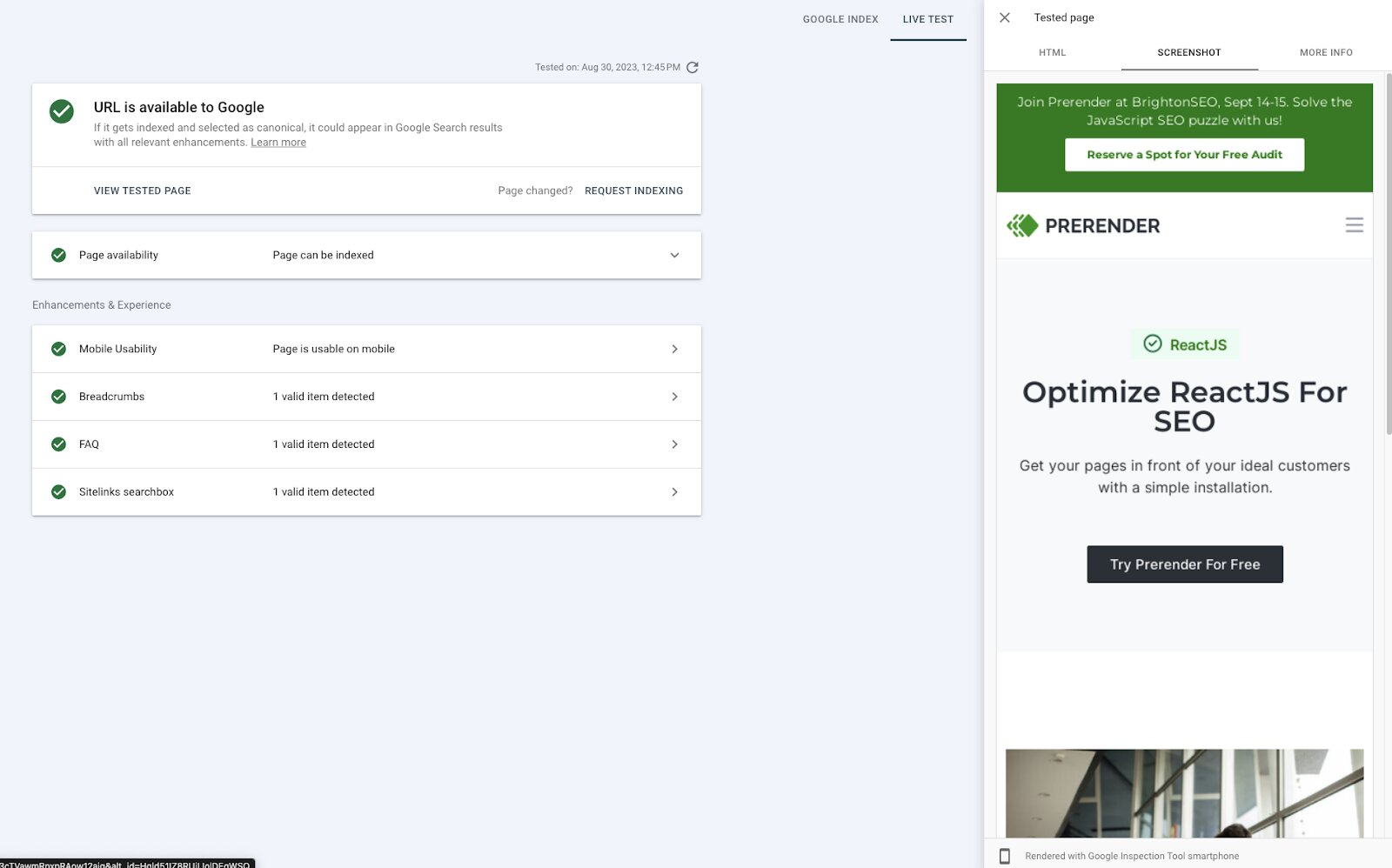This screenshot has height=868, width=1392.
Task: Close the Tested page panel
Action: click(x=1004, y=17)
